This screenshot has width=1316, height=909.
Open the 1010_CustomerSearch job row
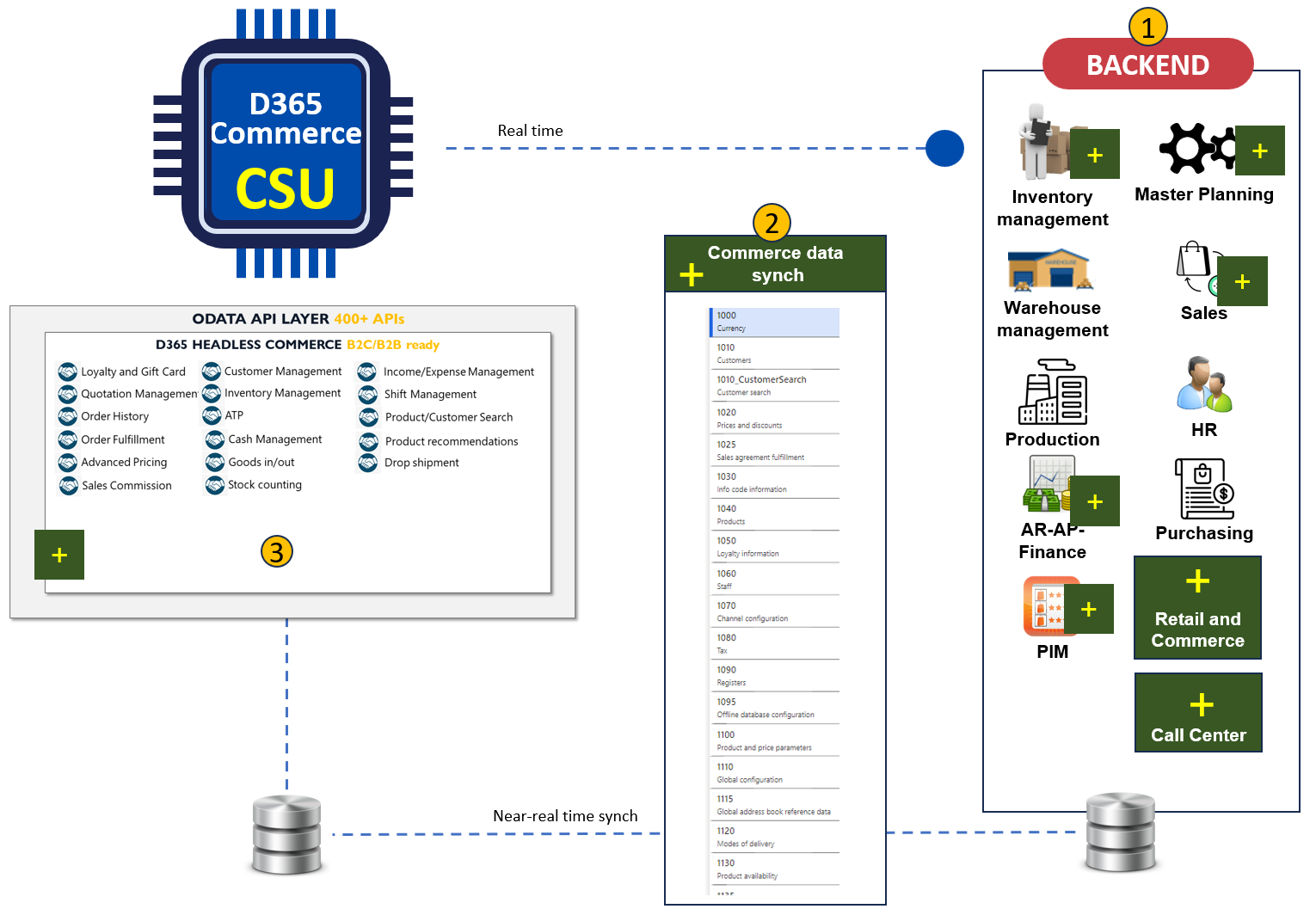[x=774, y=385]
